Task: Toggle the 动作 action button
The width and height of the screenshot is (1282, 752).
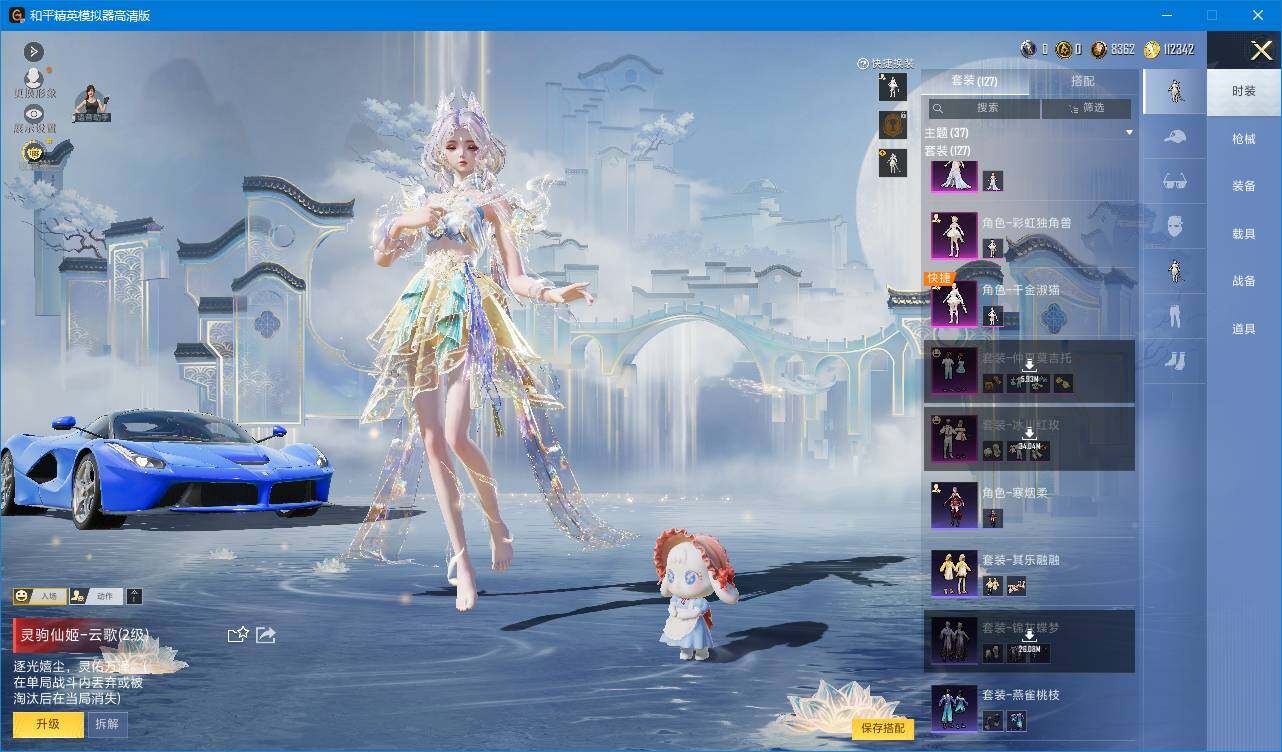Action: coord(96,596)
